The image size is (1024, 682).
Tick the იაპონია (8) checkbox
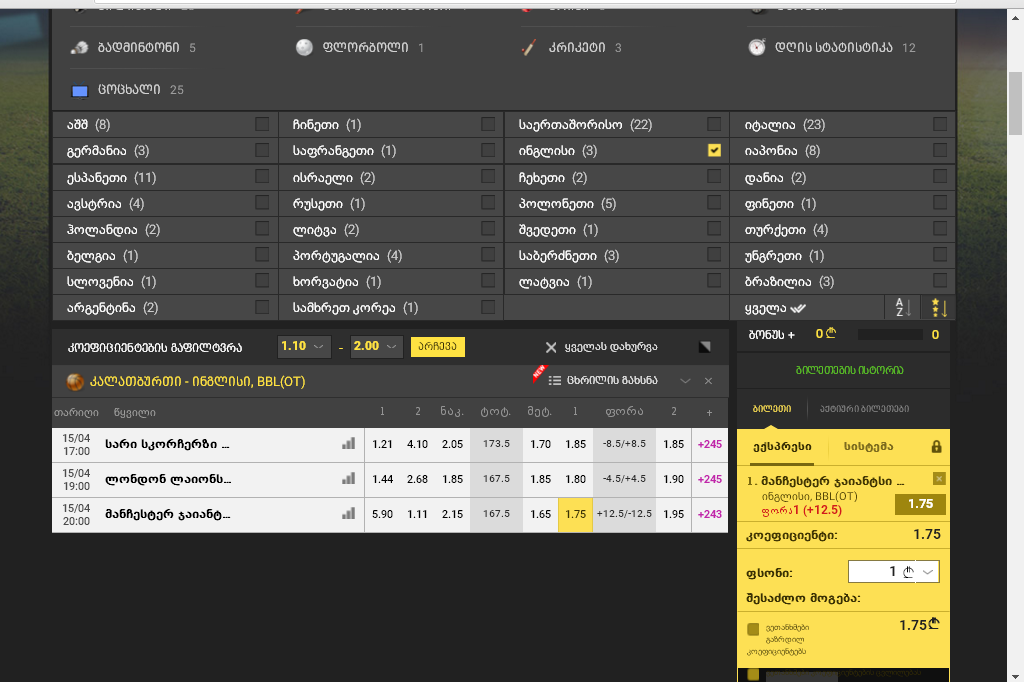point(940,150)
